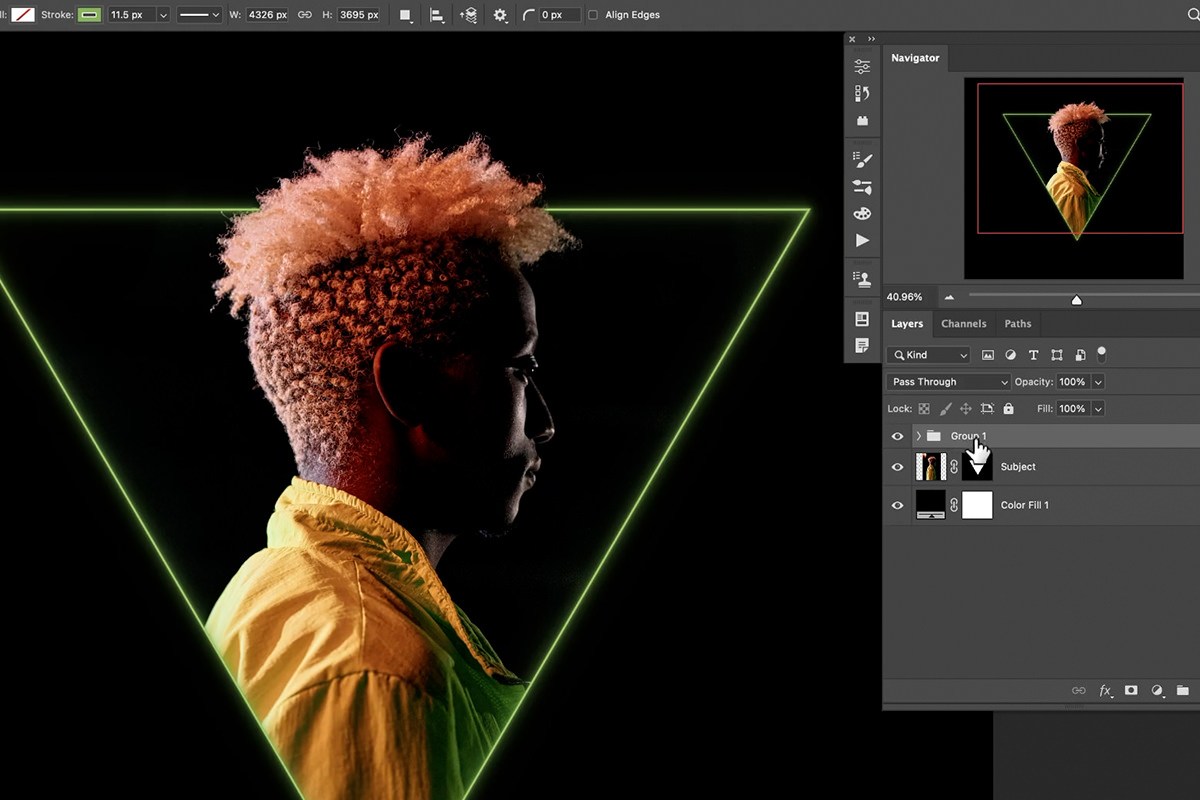Screen dimensions: 1200x800
Task: Open the Notes panel icon
Action: click(862, 345)
